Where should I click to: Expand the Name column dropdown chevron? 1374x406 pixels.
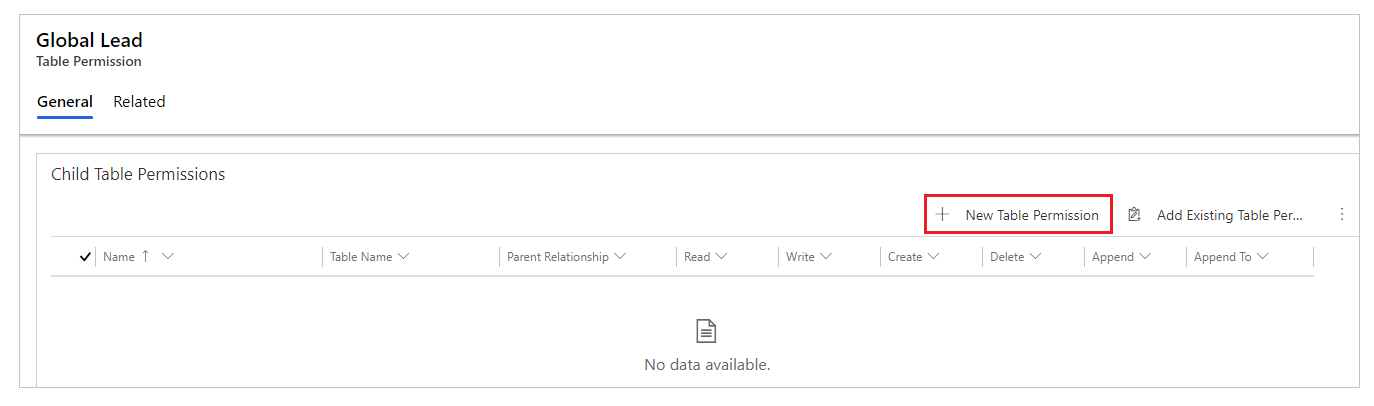[x=167, y=257]
